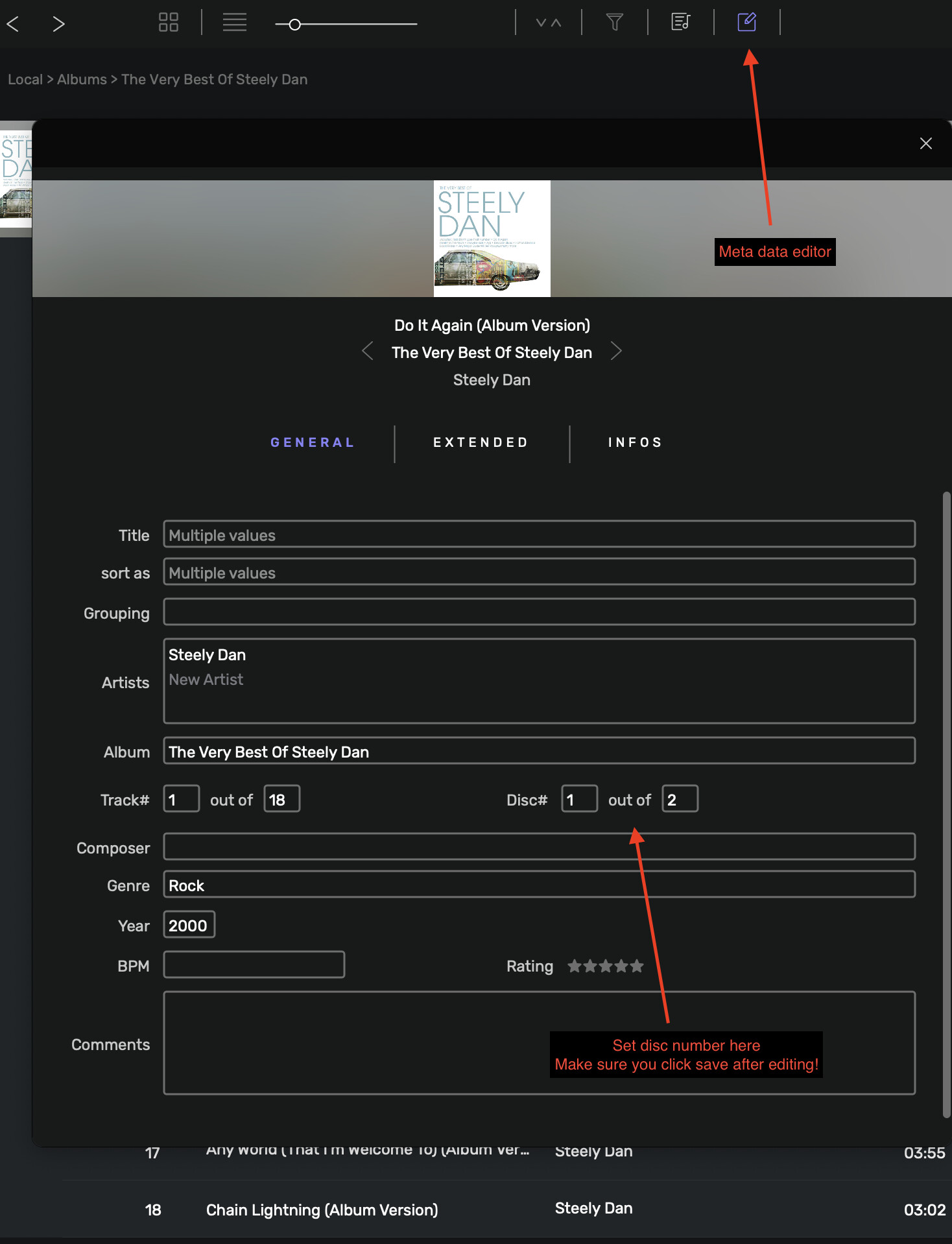This screenshot has height=1244, width=952.
Task: Click the total tracks field showing 18
Action: [x=282, y=799]
